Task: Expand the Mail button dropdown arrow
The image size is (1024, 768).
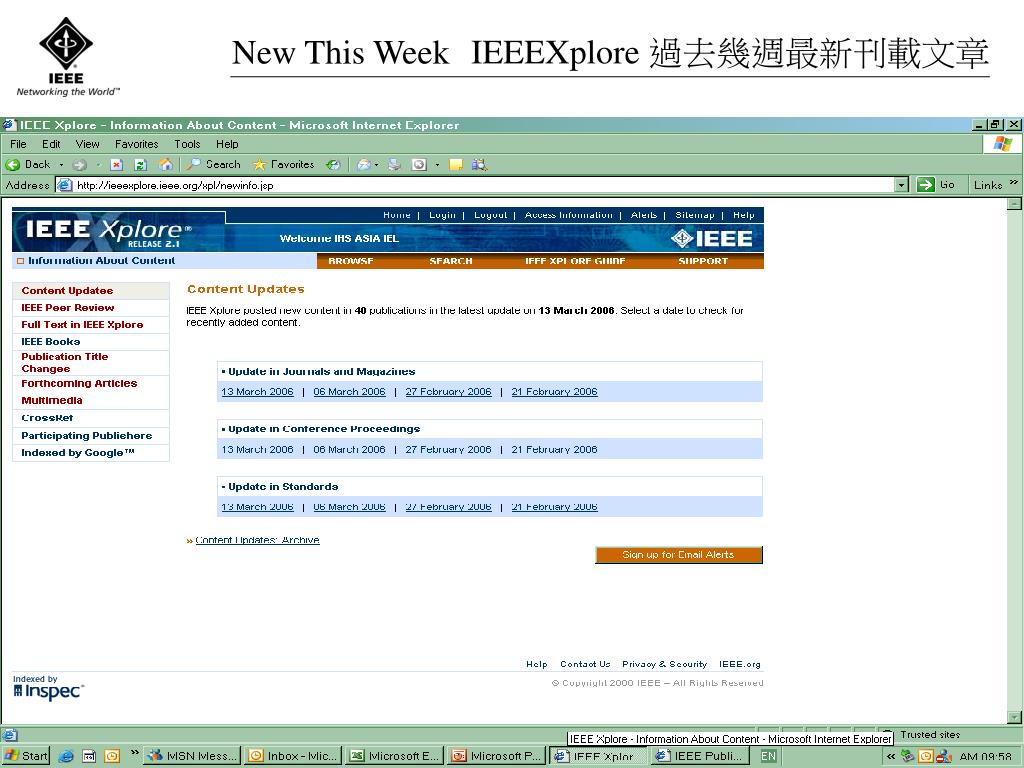Action: click(377, 165)
